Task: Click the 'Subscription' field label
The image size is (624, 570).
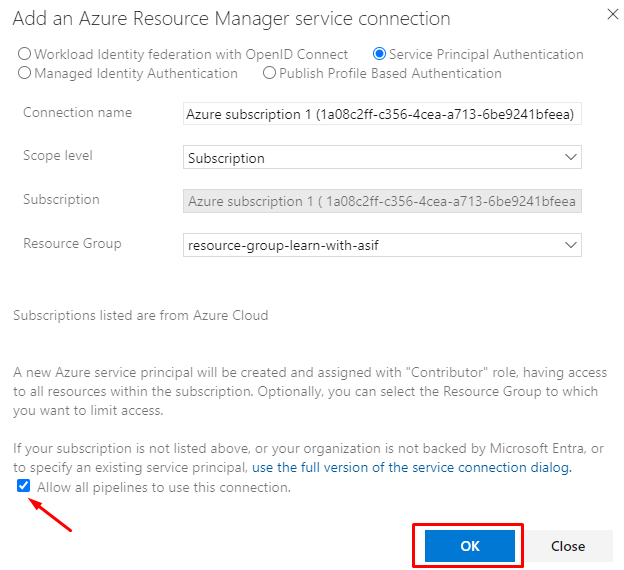Action: point(61,199)
